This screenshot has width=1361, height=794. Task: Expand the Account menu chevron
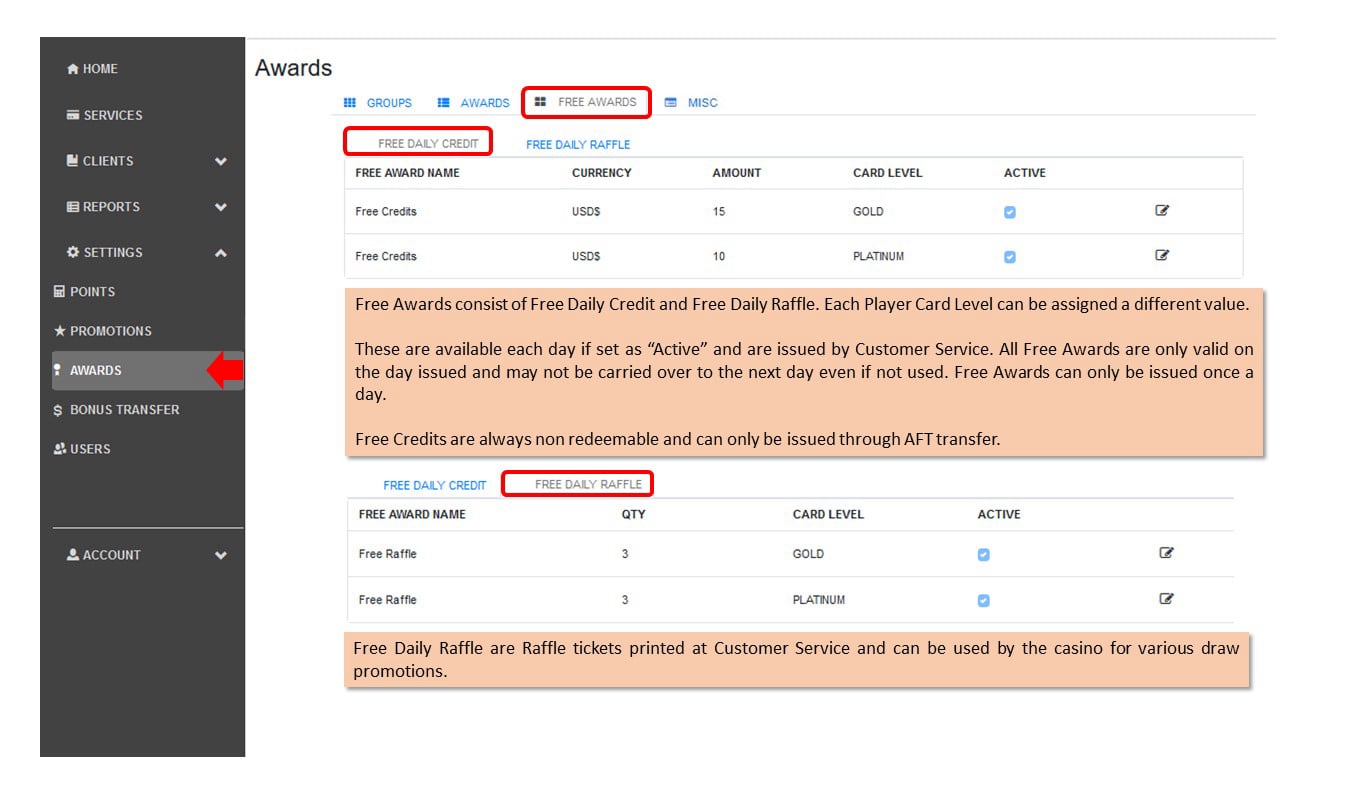(x=221, y=556)
